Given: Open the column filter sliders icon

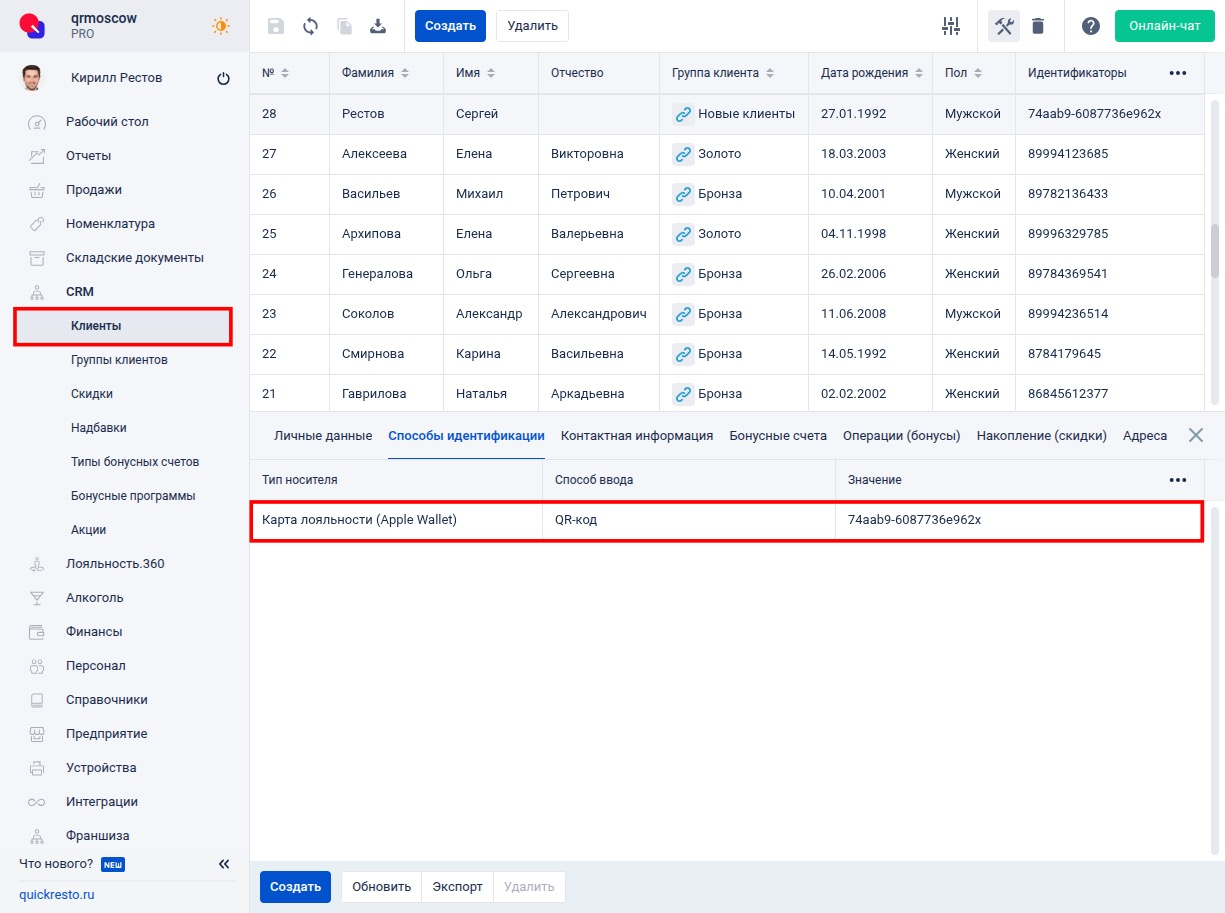Looking at the screenshot, I should coord(951,26).
